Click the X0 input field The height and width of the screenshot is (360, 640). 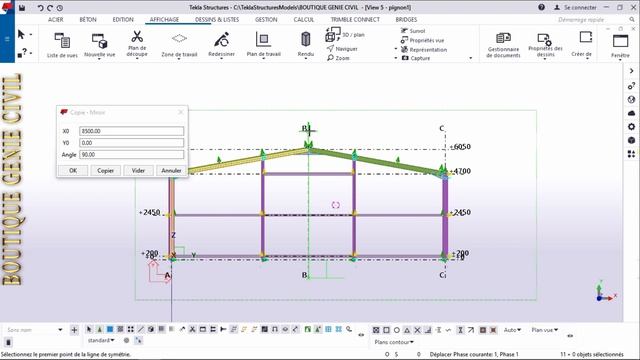click(131, 131)
